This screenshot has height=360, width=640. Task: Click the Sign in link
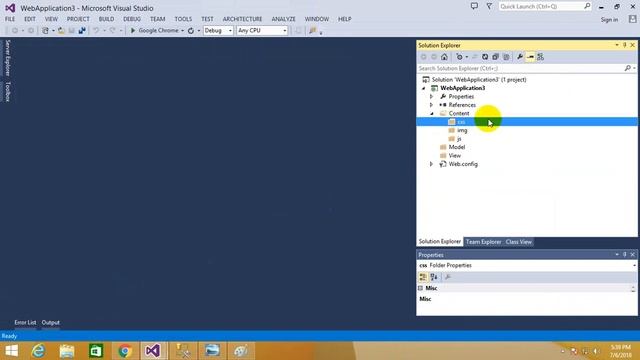609,20
